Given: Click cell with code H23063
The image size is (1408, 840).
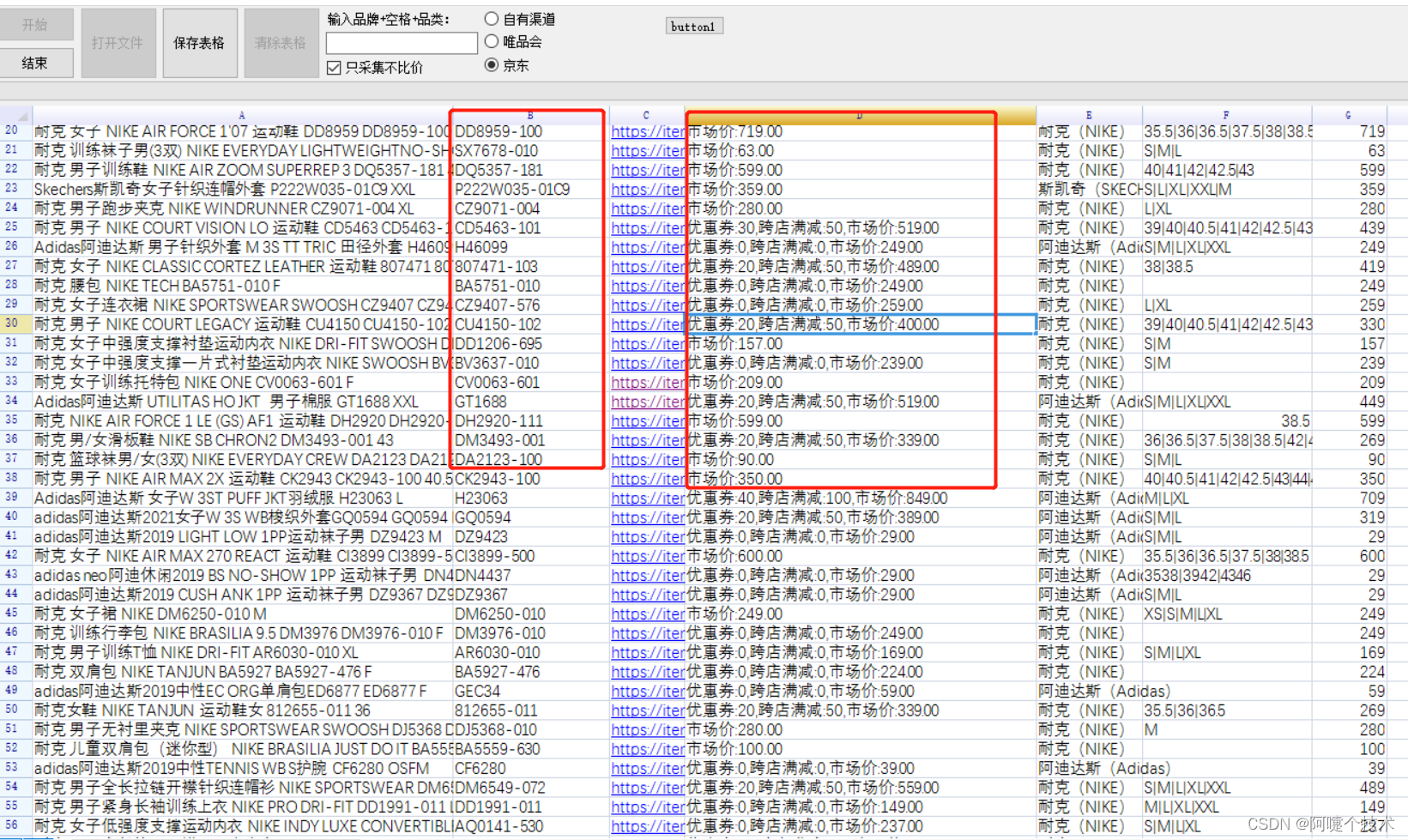Looking at the screenshot, I should (x=530, y=499).
